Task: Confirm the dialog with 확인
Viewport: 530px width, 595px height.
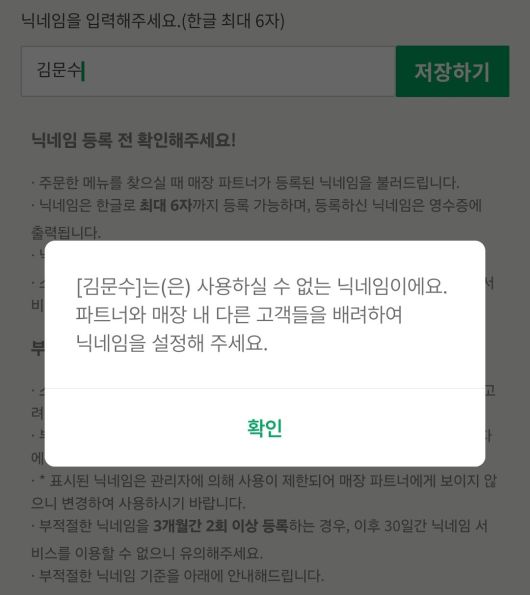Action: [264, 428]
